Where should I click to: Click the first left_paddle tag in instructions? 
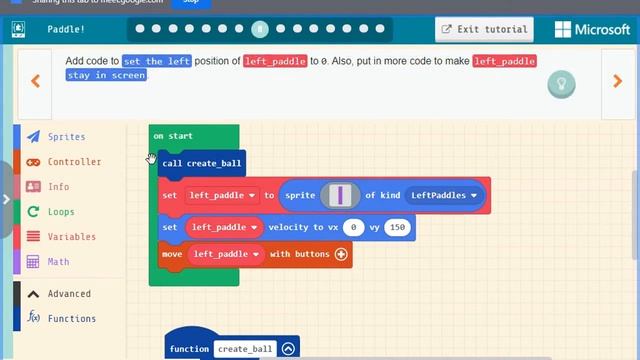pos(275,61)
